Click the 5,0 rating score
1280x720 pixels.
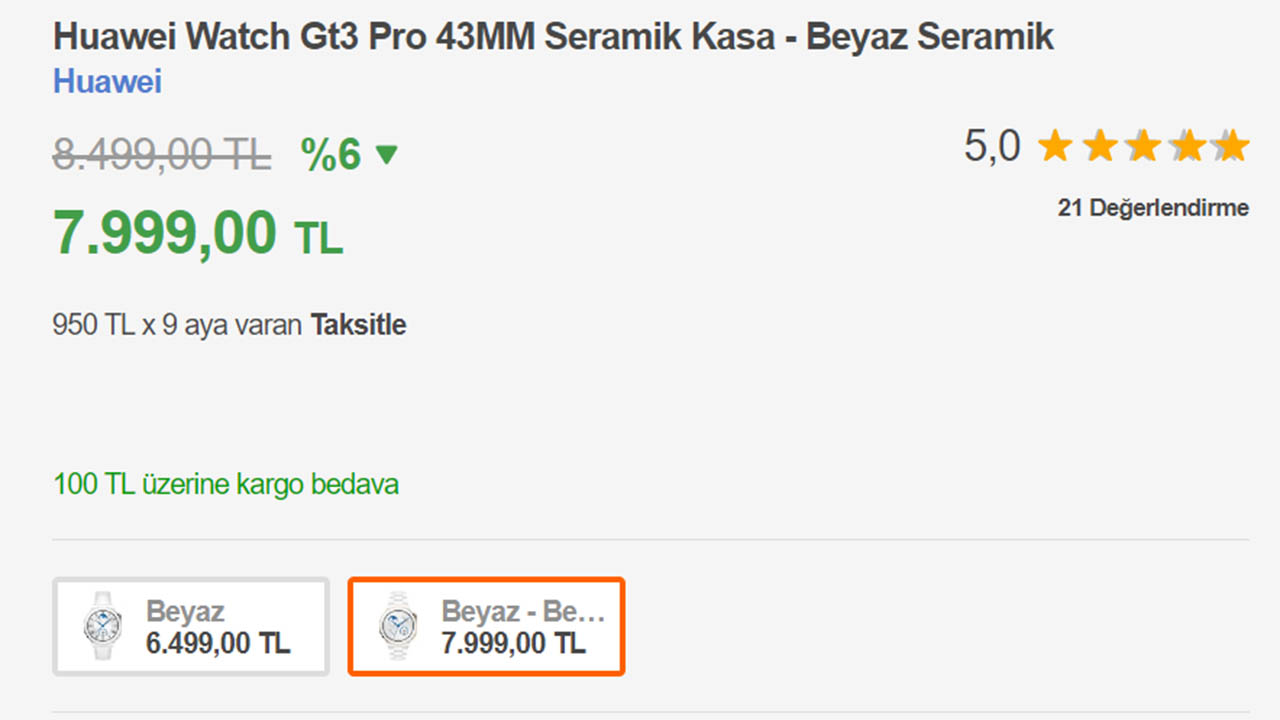coord(992,147)
